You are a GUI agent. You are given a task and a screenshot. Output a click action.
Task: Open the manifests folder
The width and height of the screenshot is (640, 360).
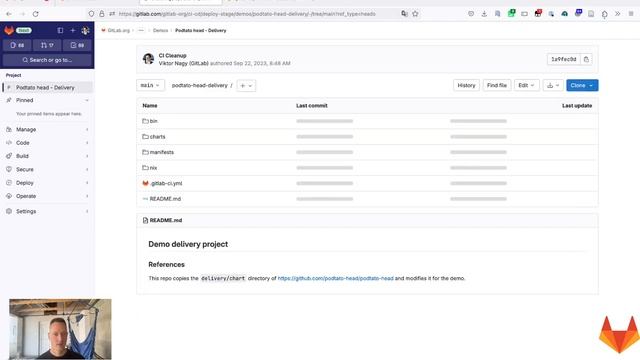[162, 152]
